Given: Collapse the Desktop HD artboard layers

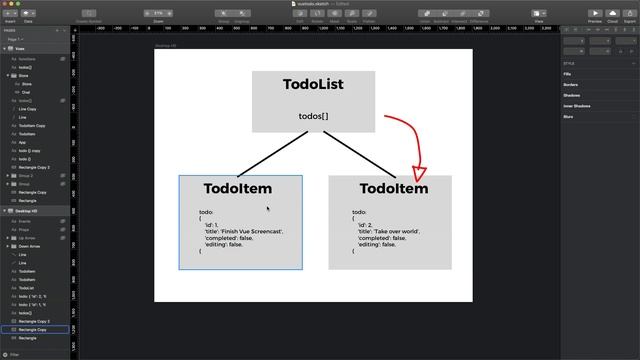Looking at the screenshot, I should point(4,211).
